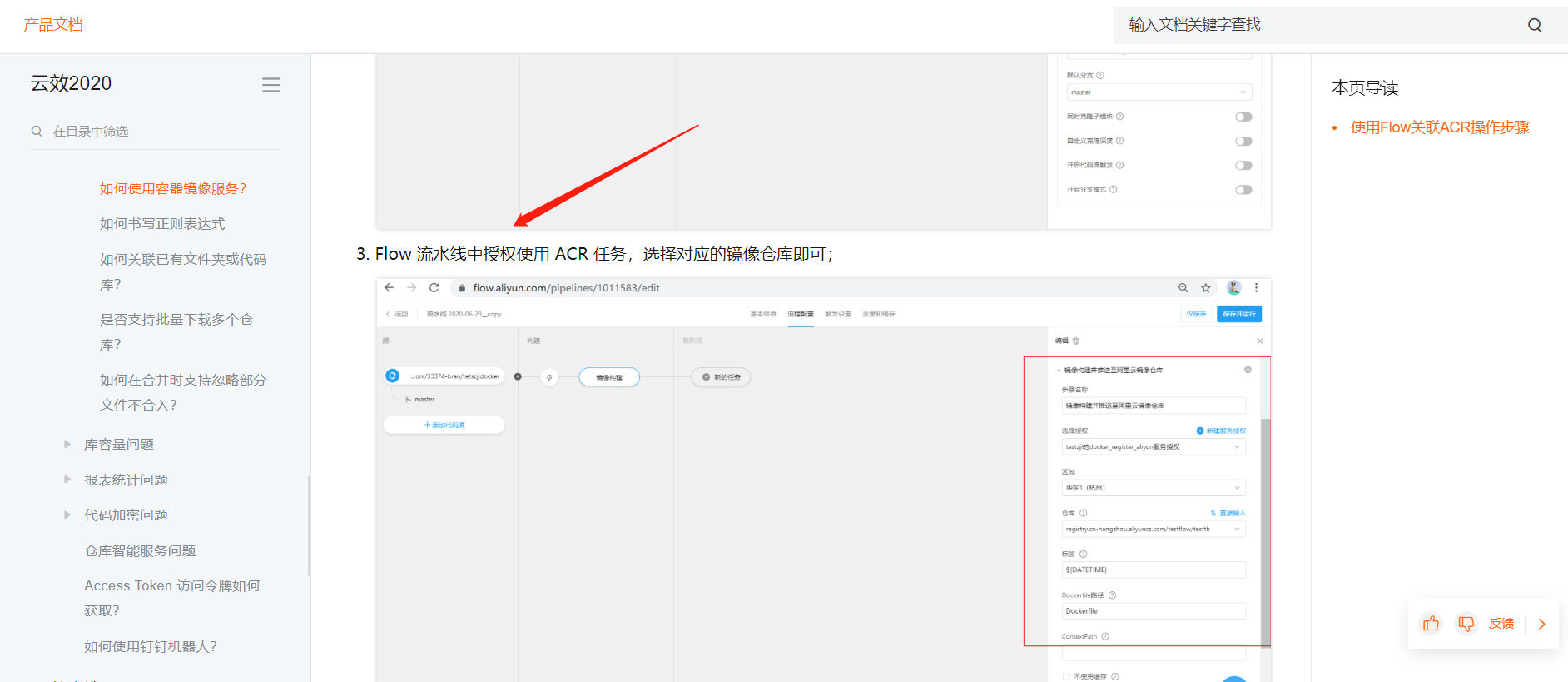Click the 新建服务授权 link
This screenshot has width=1568, height=682.
tap(1221, 431)
